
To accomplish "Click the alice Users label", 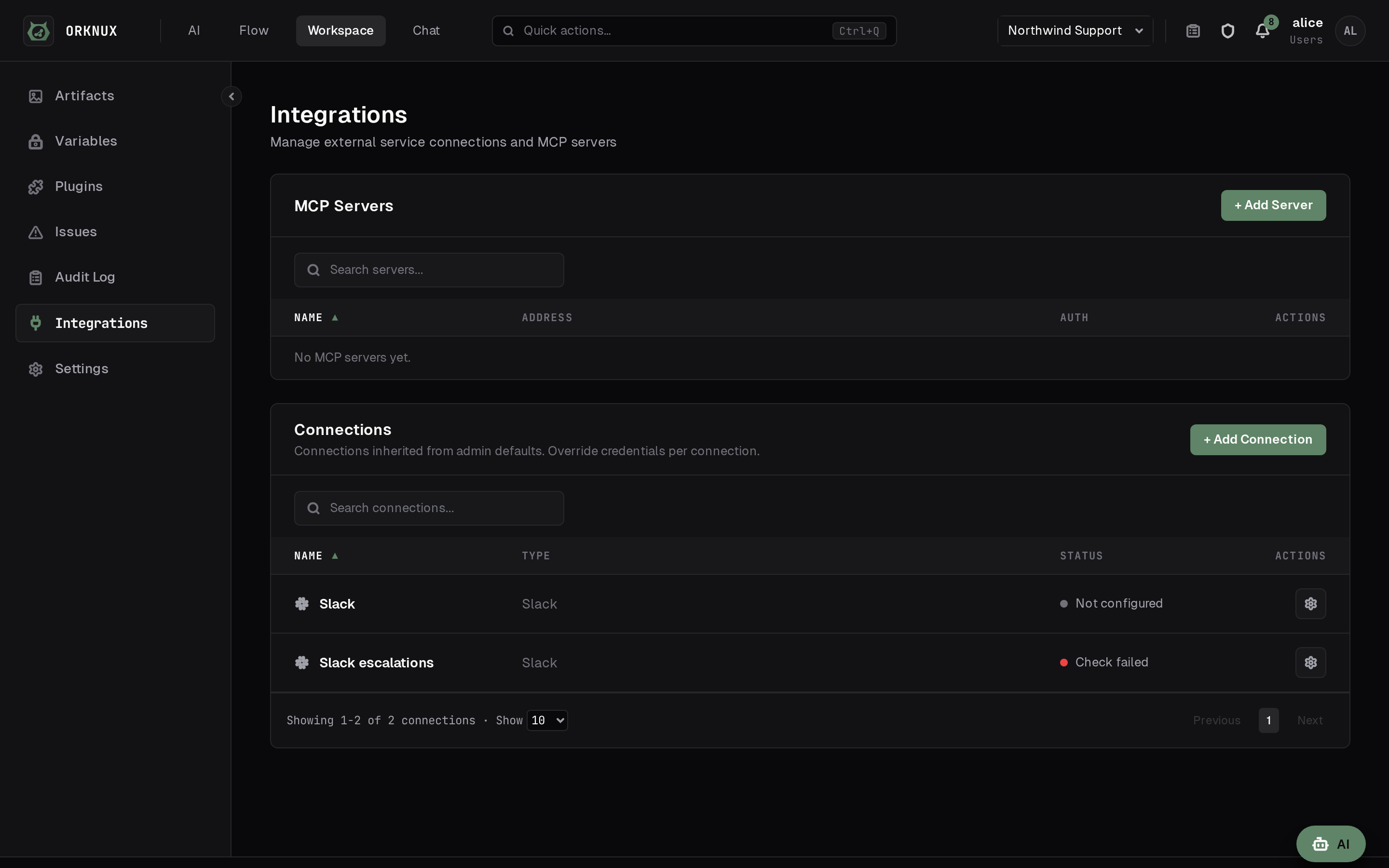I will click(x=1306, y=30).
